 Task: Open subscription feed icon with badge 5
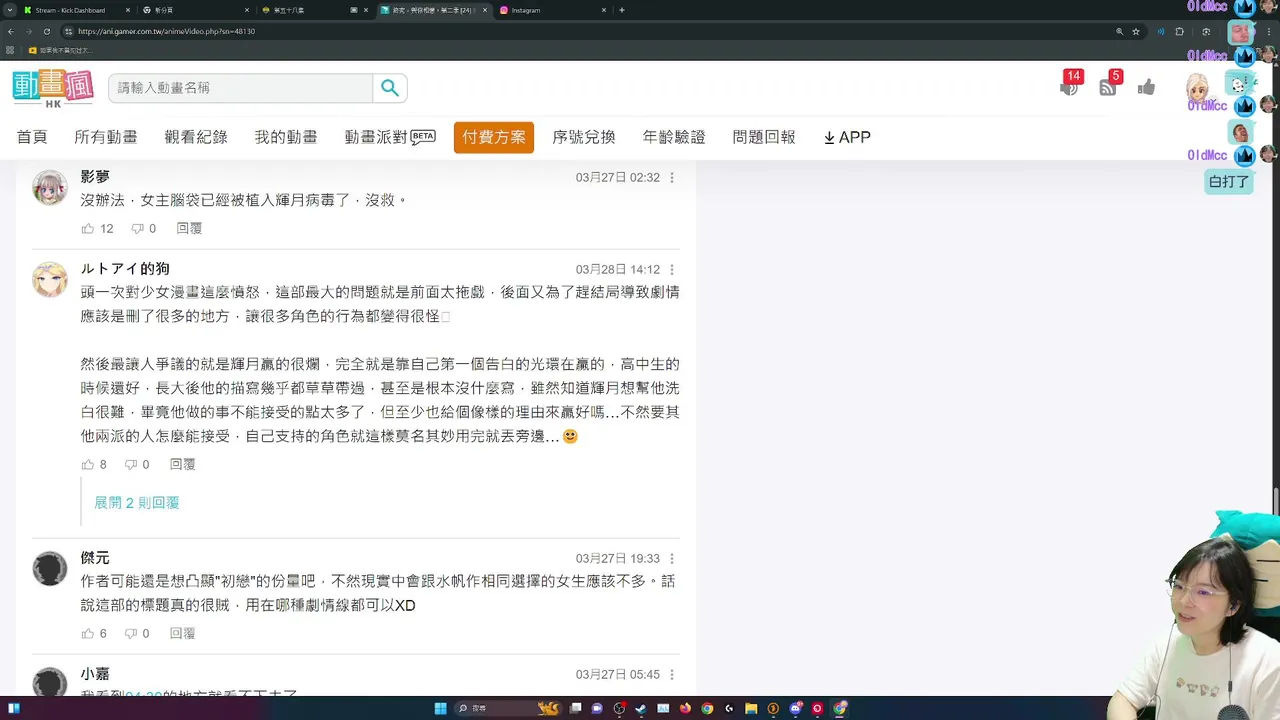(1109, 85)
